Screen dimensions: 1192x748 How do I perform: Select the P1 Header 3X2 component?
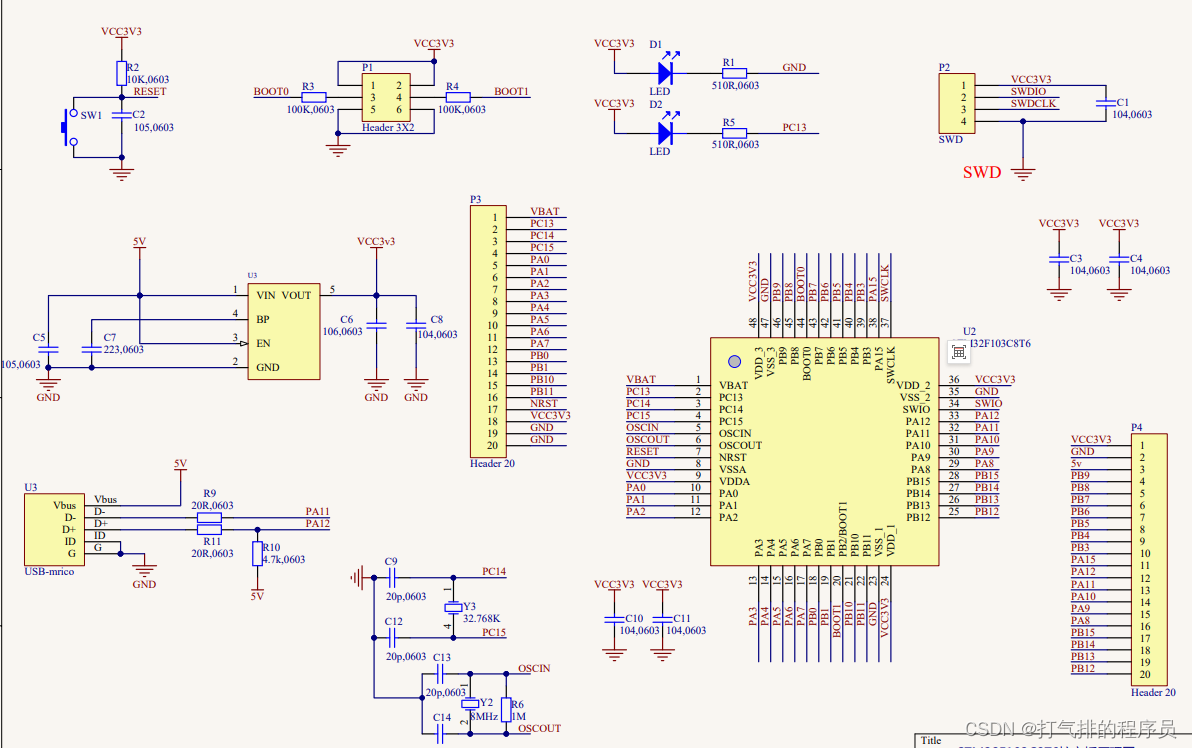(x=386, y=97)
